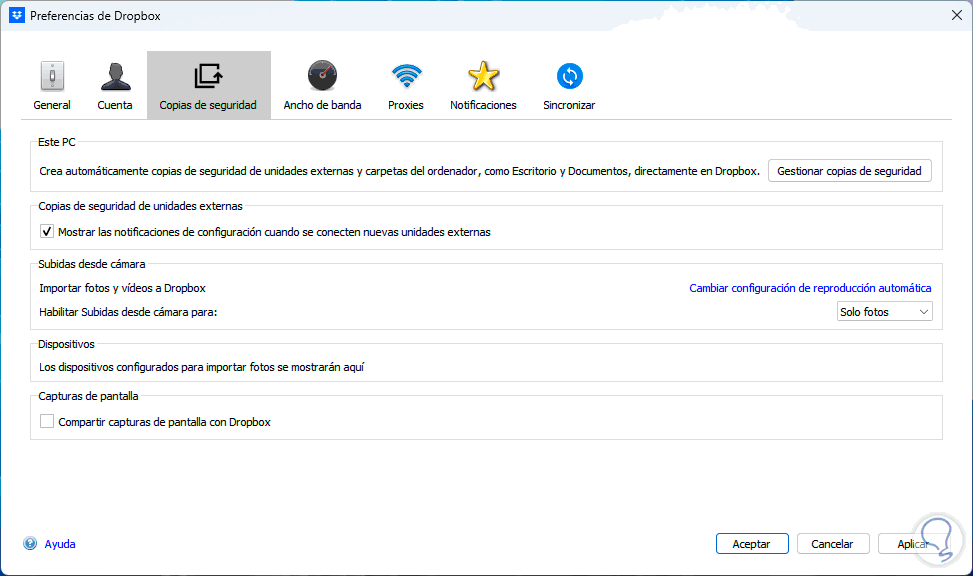Switch to the Sincronizar tab
973x576 pixels.
(x=569, y=86)
